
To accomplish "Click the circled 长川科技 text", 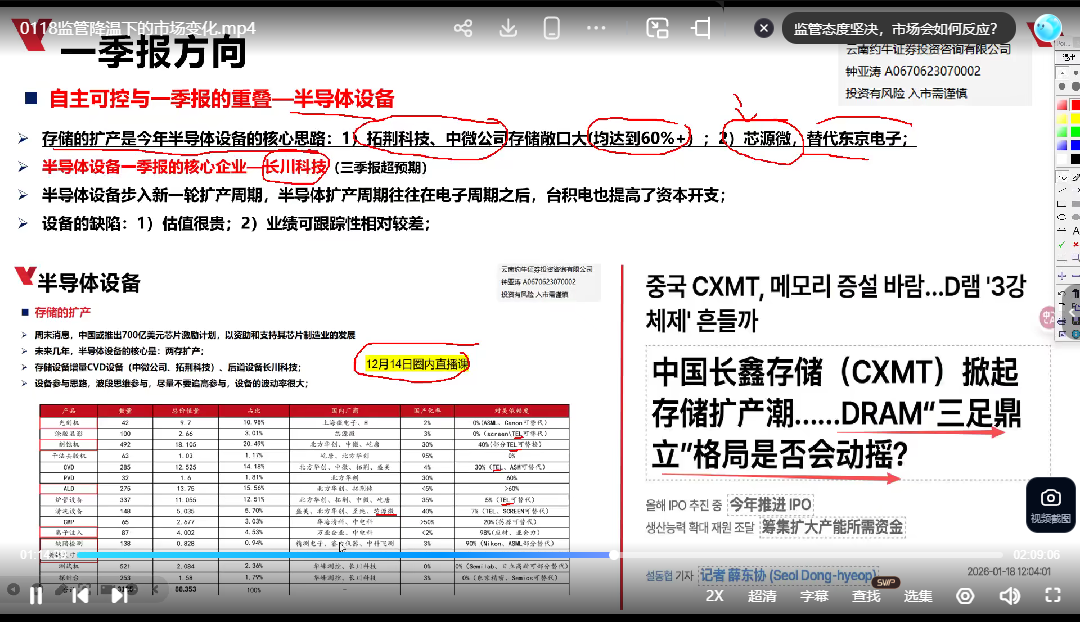I will pos(296,167).
